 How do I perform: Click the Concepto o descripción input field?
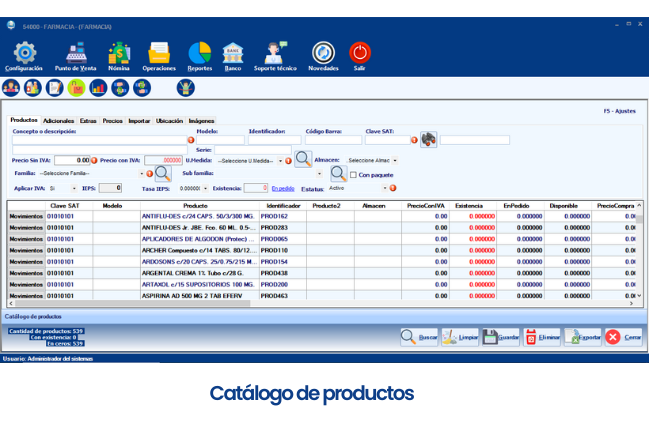[x=99, y=140]
